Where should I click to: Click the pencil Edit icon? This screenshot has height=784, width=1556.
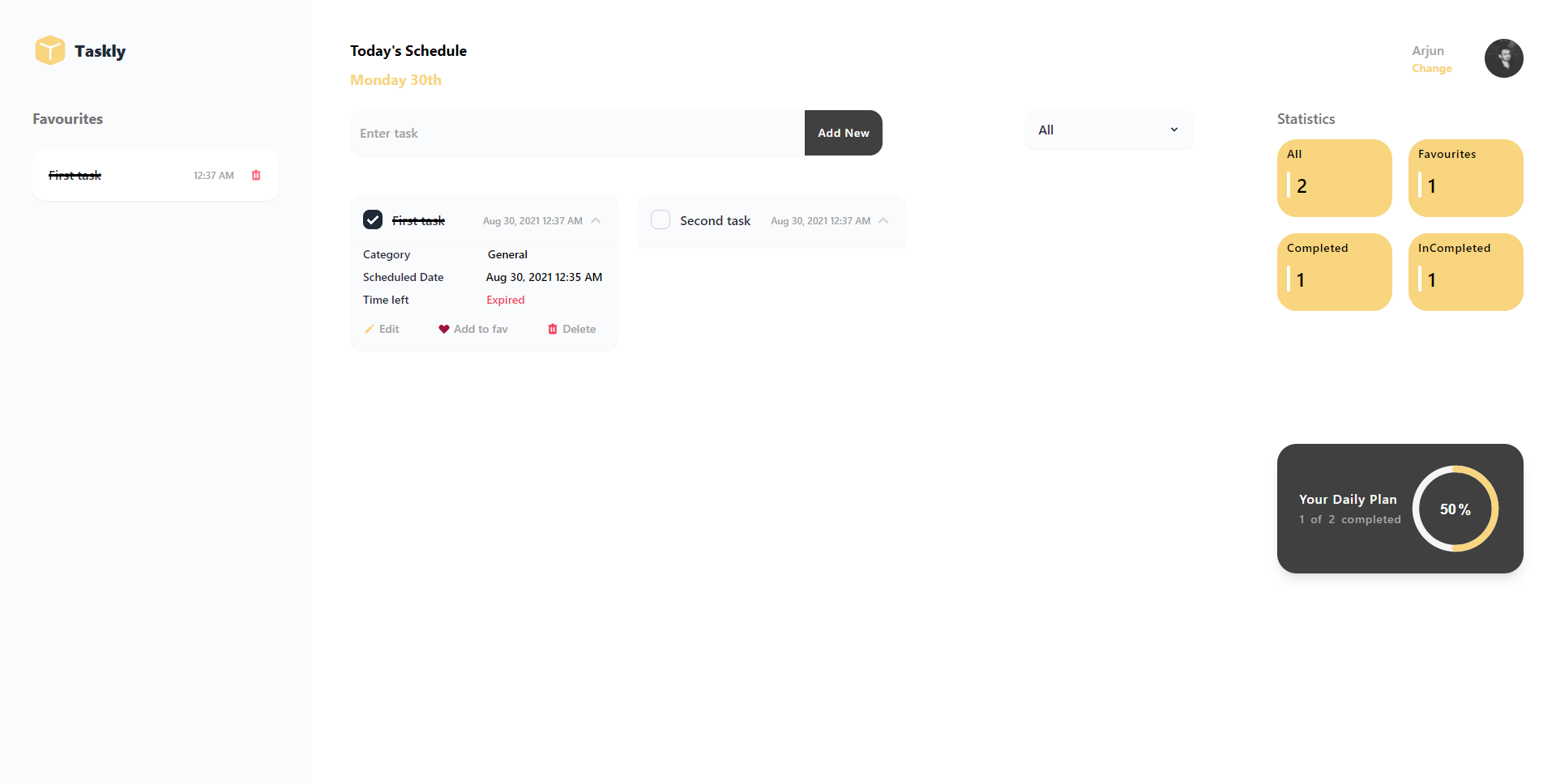click(370, 329)
